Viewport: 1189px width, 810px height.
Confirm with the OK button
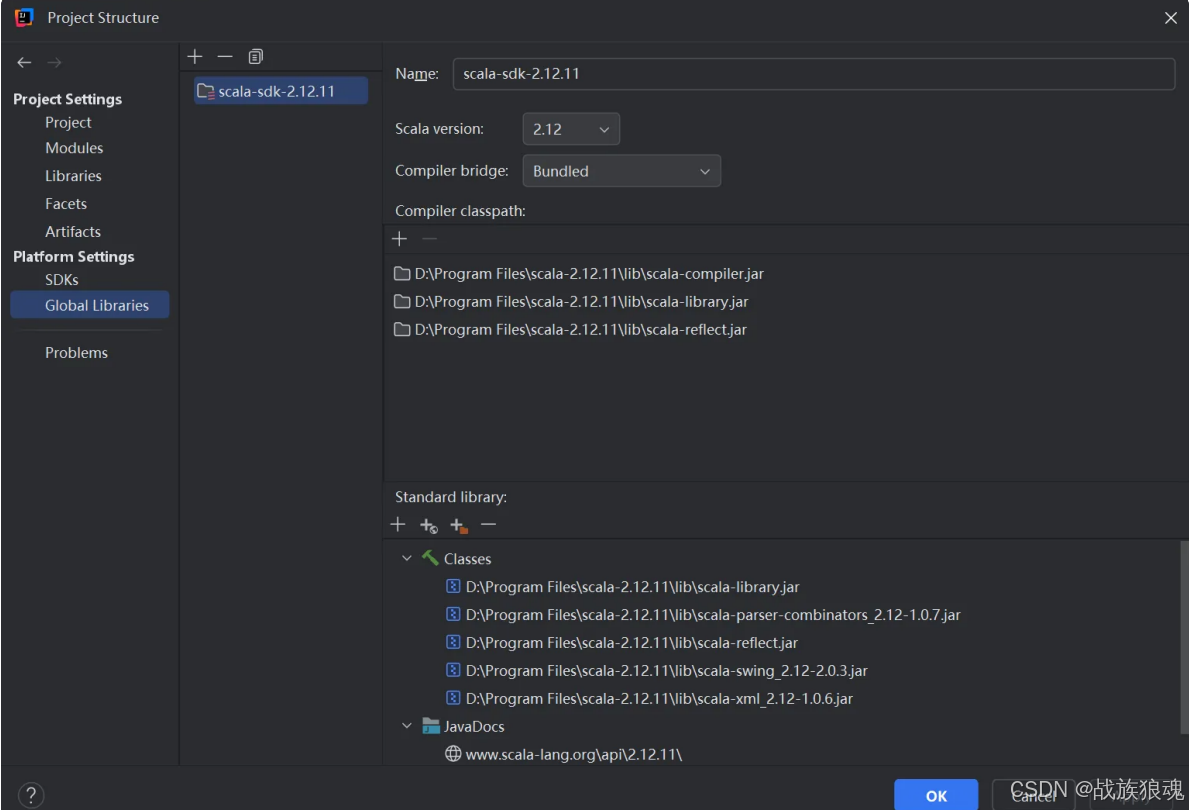pos(936,795)
